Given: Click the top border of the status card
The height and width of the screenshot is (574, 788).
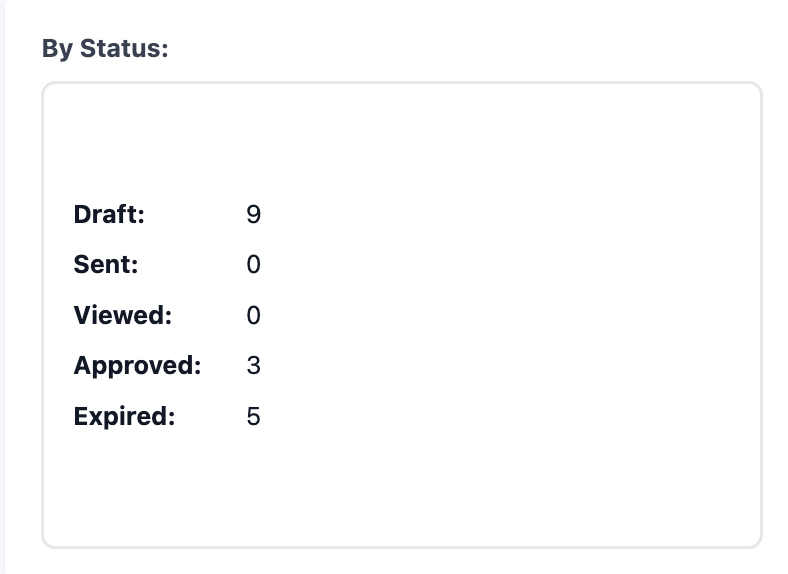Looking at the screenshot, I should click(x=402, y=83).
